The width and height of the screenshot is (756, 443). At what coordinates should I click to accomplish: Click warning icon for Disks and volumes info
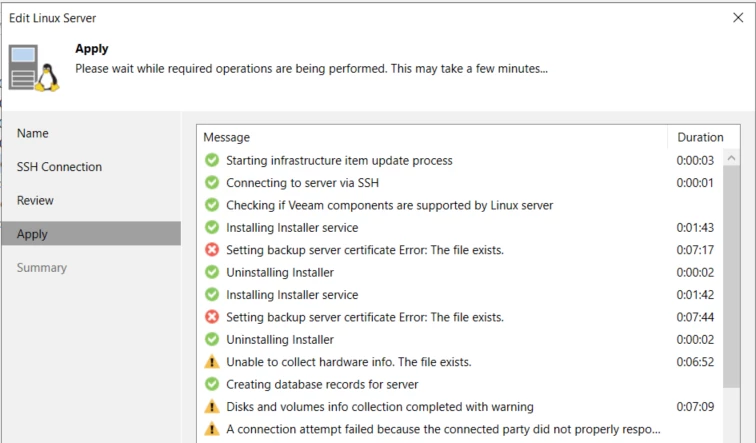tap(211, 407)
